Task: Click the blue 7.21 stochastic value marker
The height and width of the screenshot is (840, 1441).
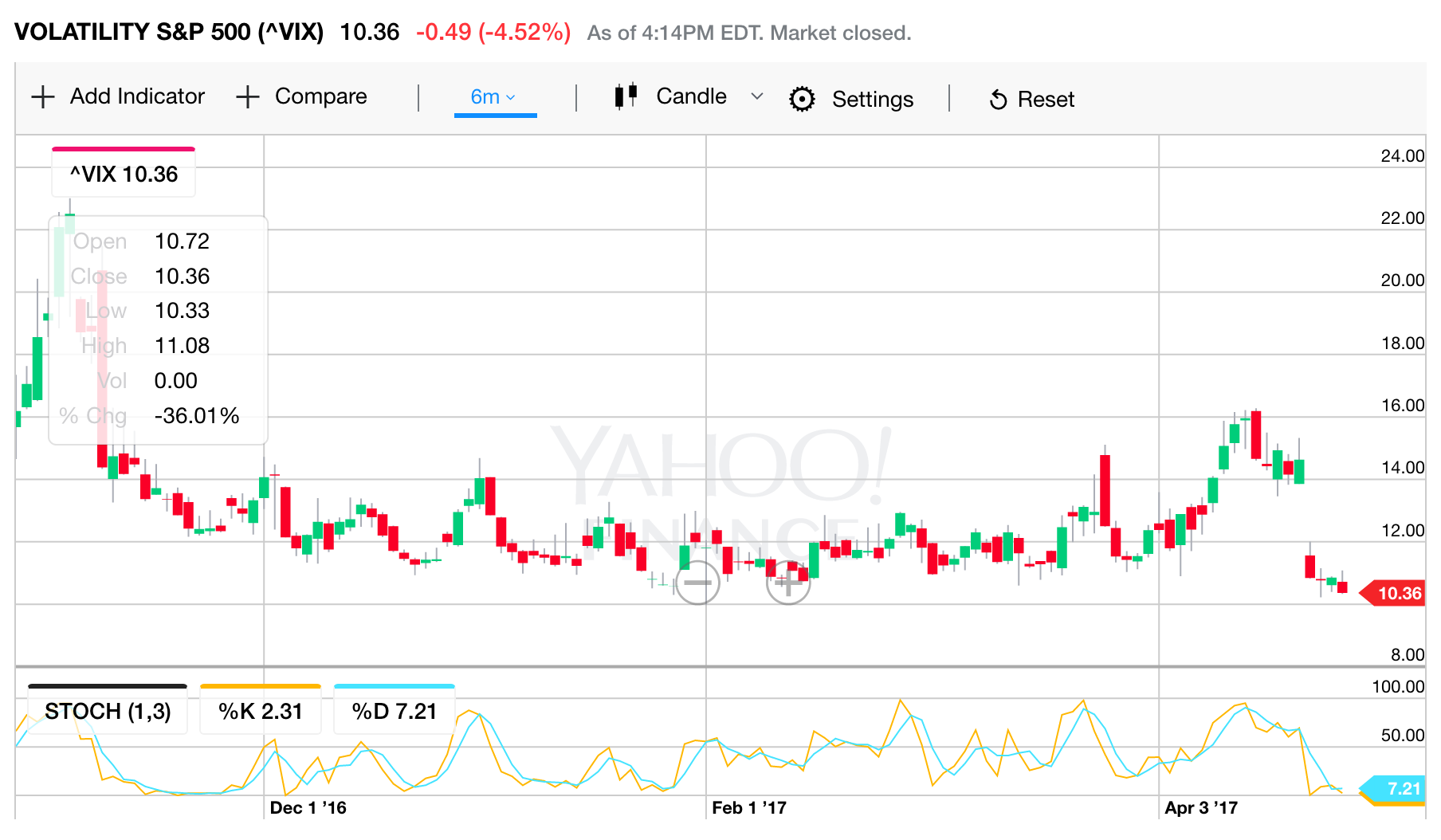Action: click(x=1398, y=788)
